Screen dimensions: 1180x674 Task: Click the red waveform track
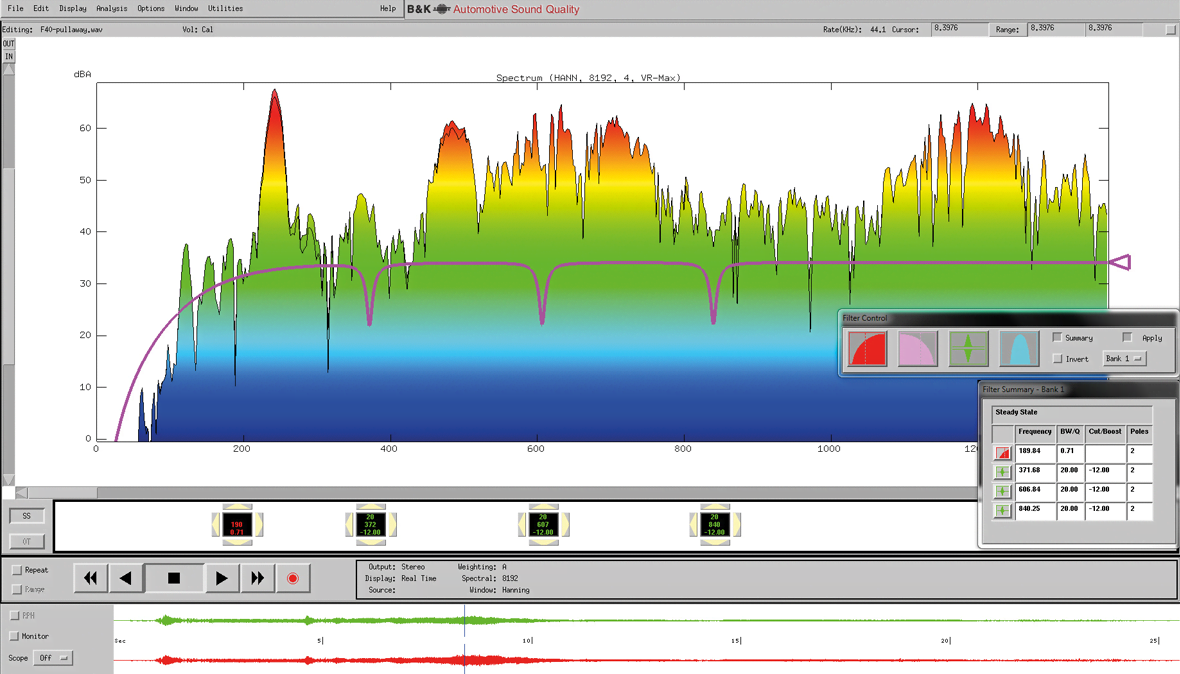(x=646, y=660)
